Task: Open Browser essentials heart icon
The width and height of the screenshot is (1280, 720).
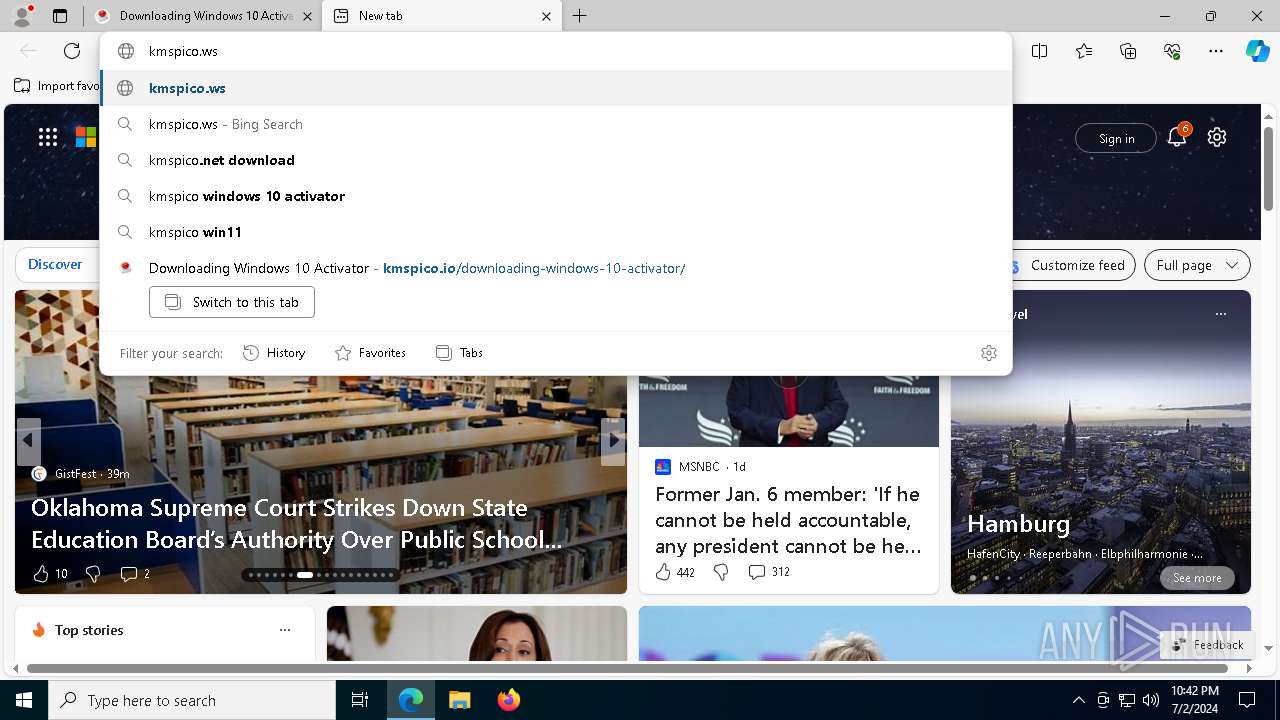Action: [x=1172, y=51]
